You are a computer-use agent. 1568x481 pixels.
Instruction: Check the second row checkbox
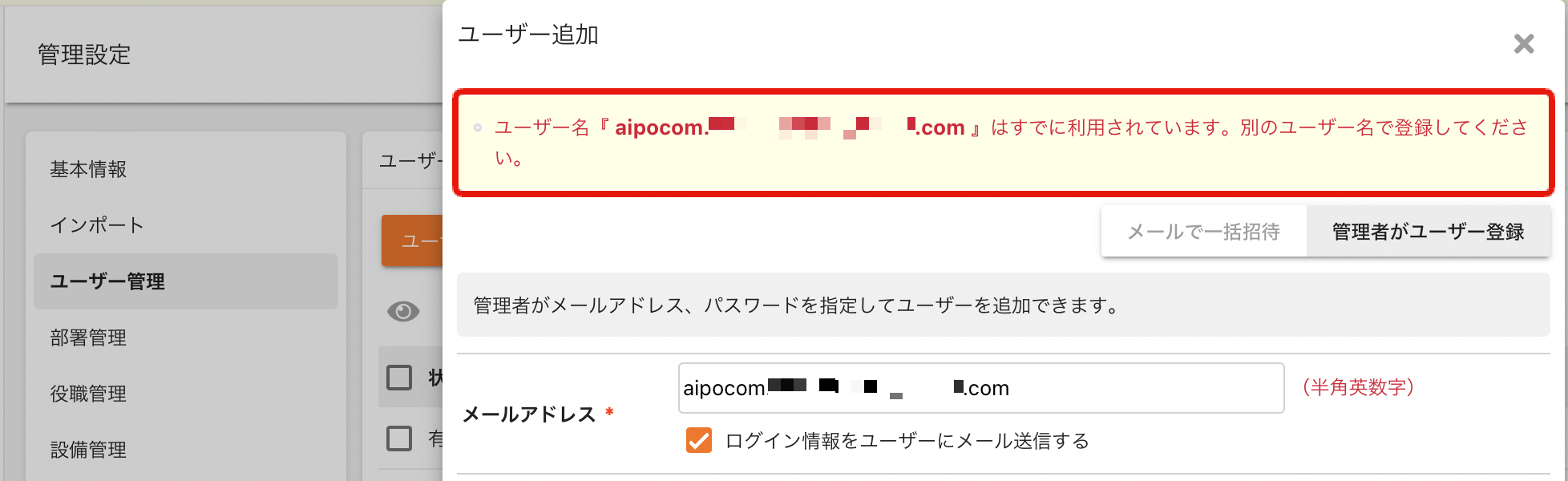399,439
